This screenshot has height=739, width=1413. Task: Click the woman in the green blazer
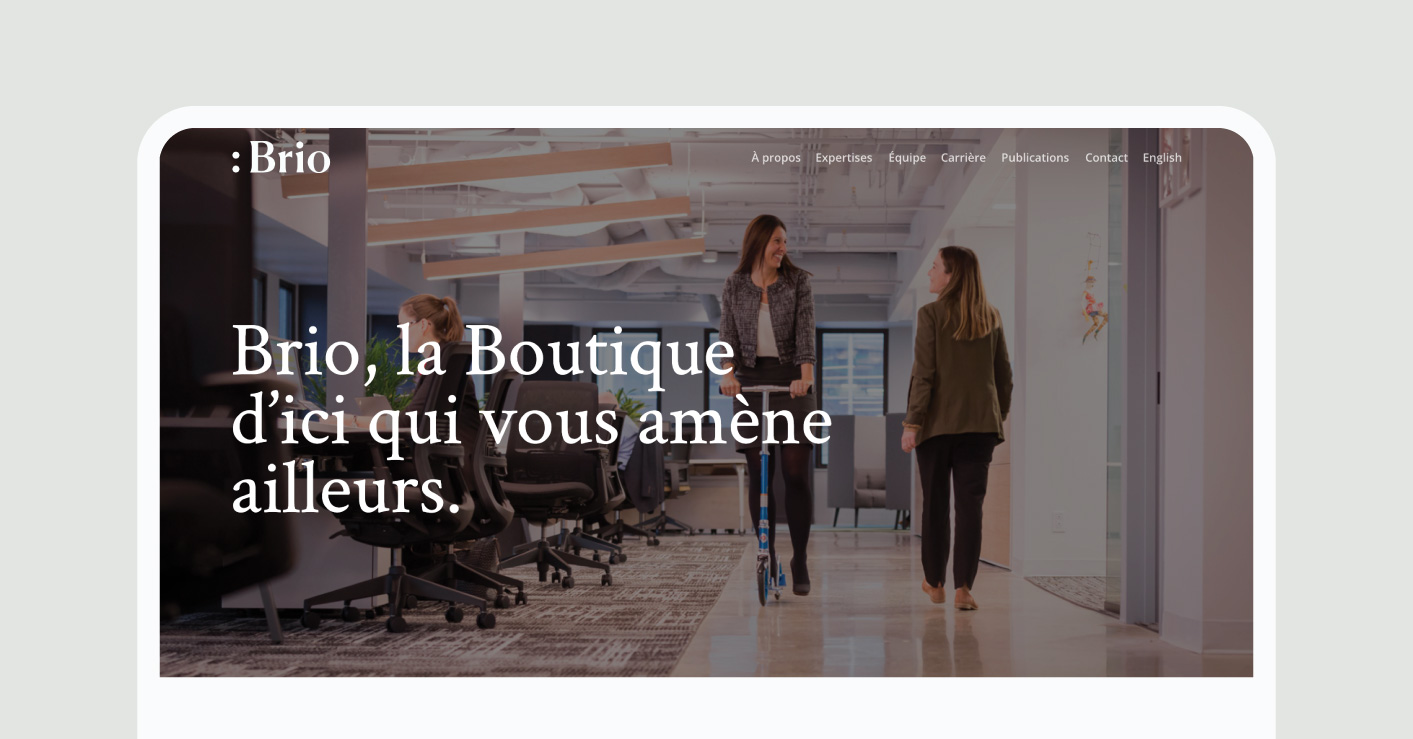952,425
